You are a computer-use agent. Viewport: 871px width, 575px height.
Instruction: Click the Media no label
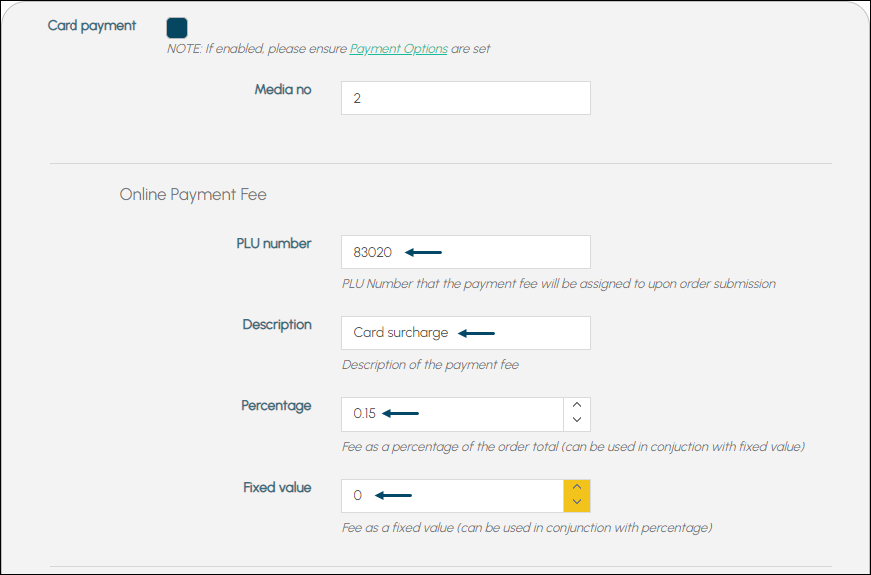pyautogui.click(x=283, y=89)
